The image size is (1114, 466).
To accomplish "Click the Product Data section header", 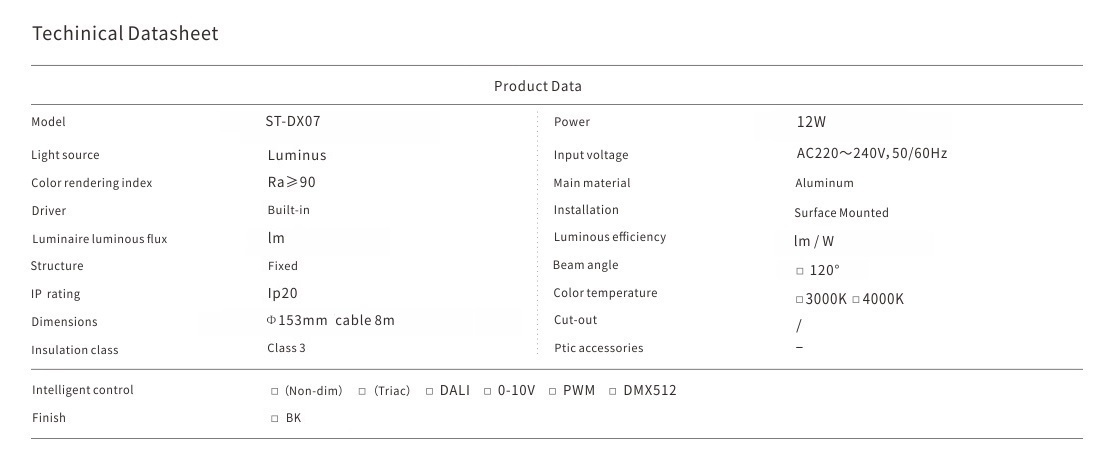I will (x=537, y=86).
